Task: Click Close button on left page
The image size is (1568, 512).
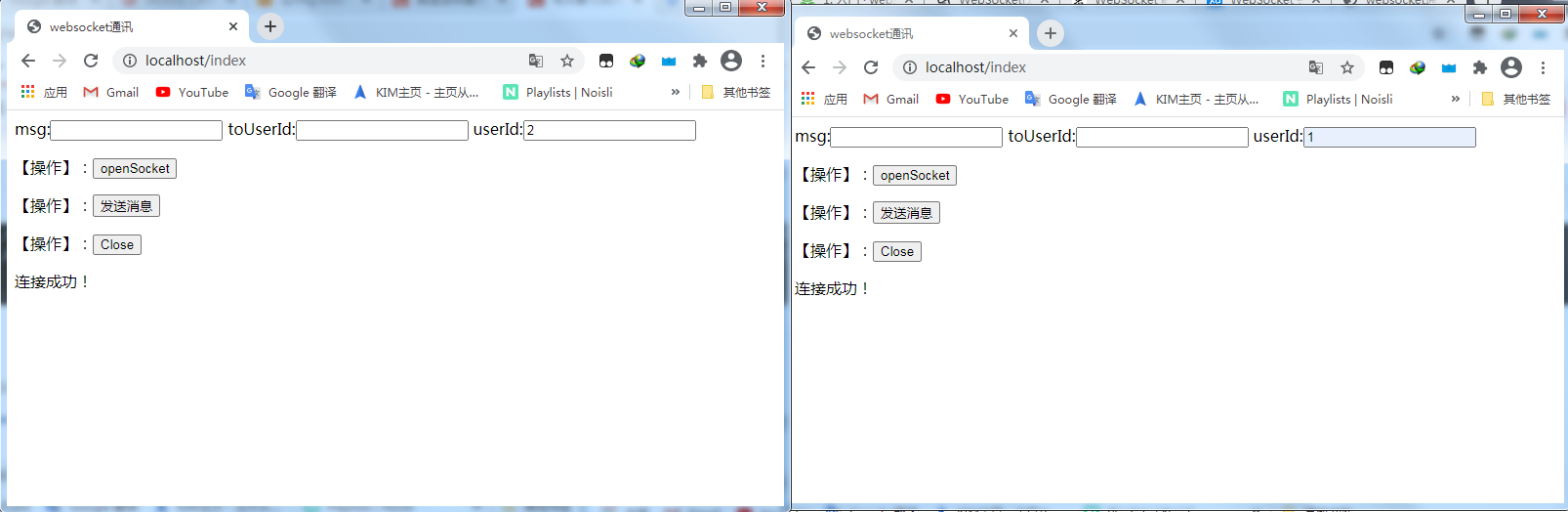Action: 117,244
